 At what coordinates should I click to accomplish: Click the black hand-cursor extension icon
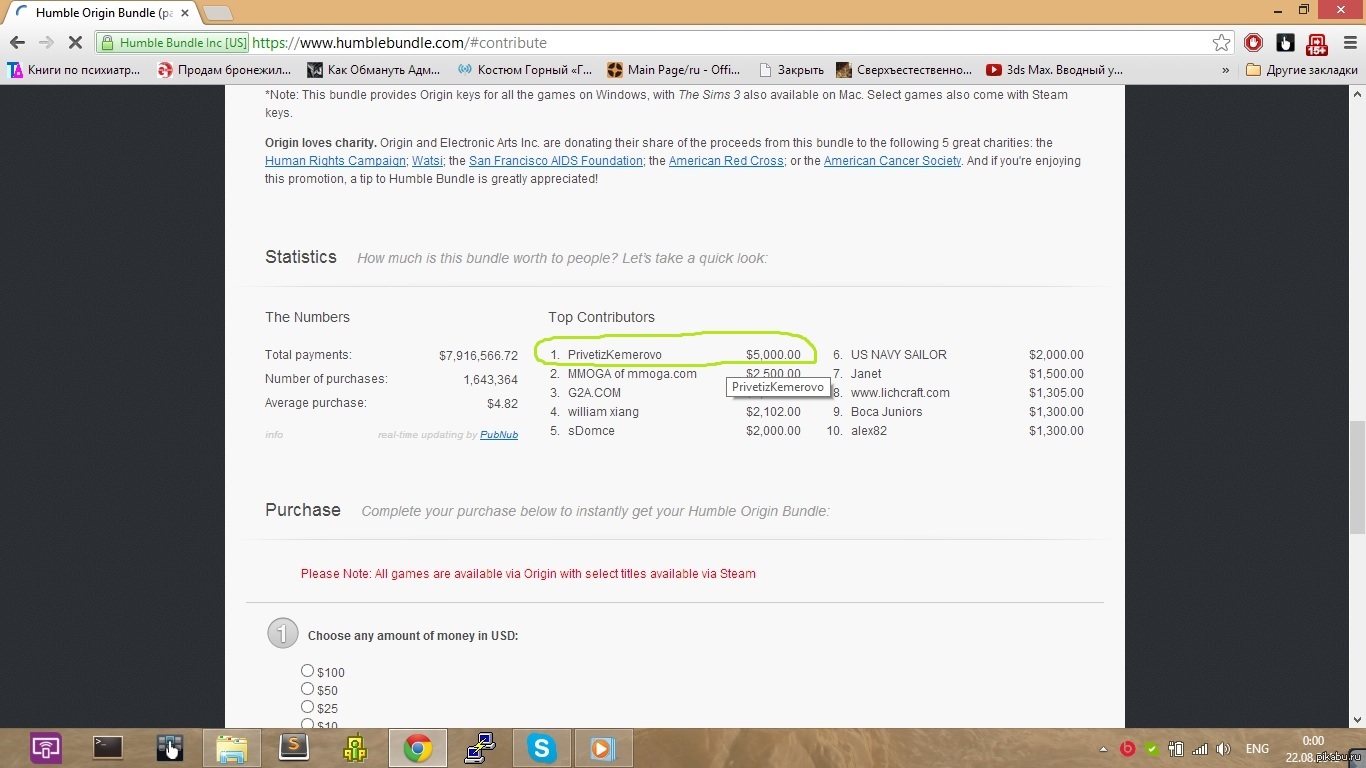coord(1285,43)
